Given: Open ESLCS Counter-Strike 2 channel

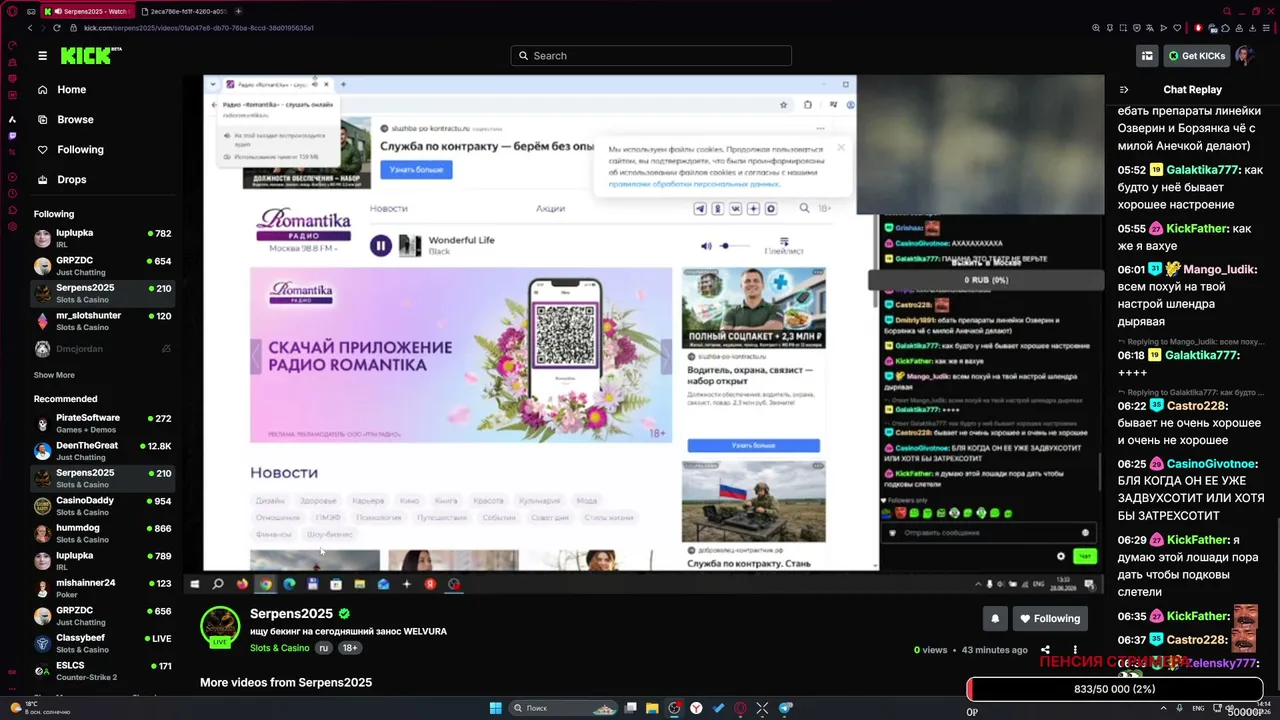Looking at the screenshot, I should [x=103, y=671].
